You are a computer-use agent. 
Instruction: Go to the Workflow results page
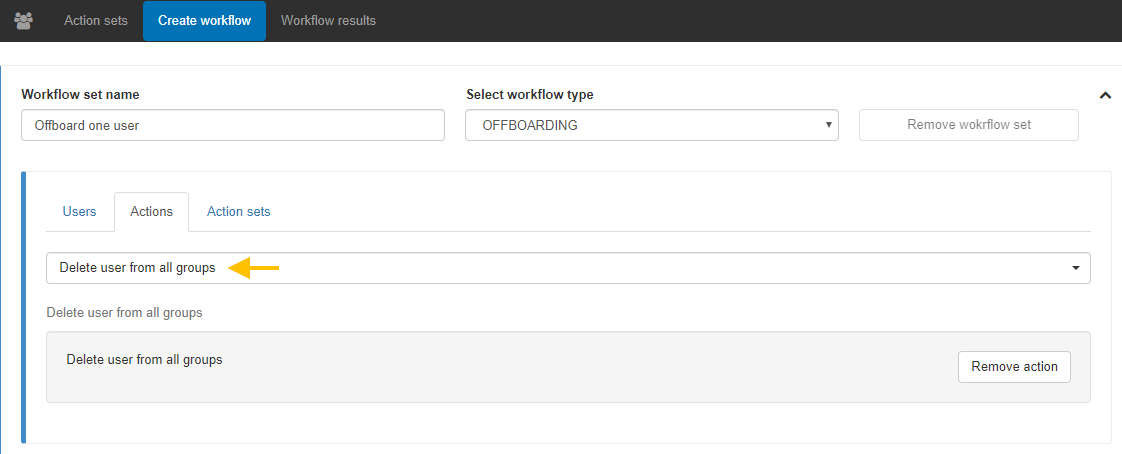tap(328, 21)
